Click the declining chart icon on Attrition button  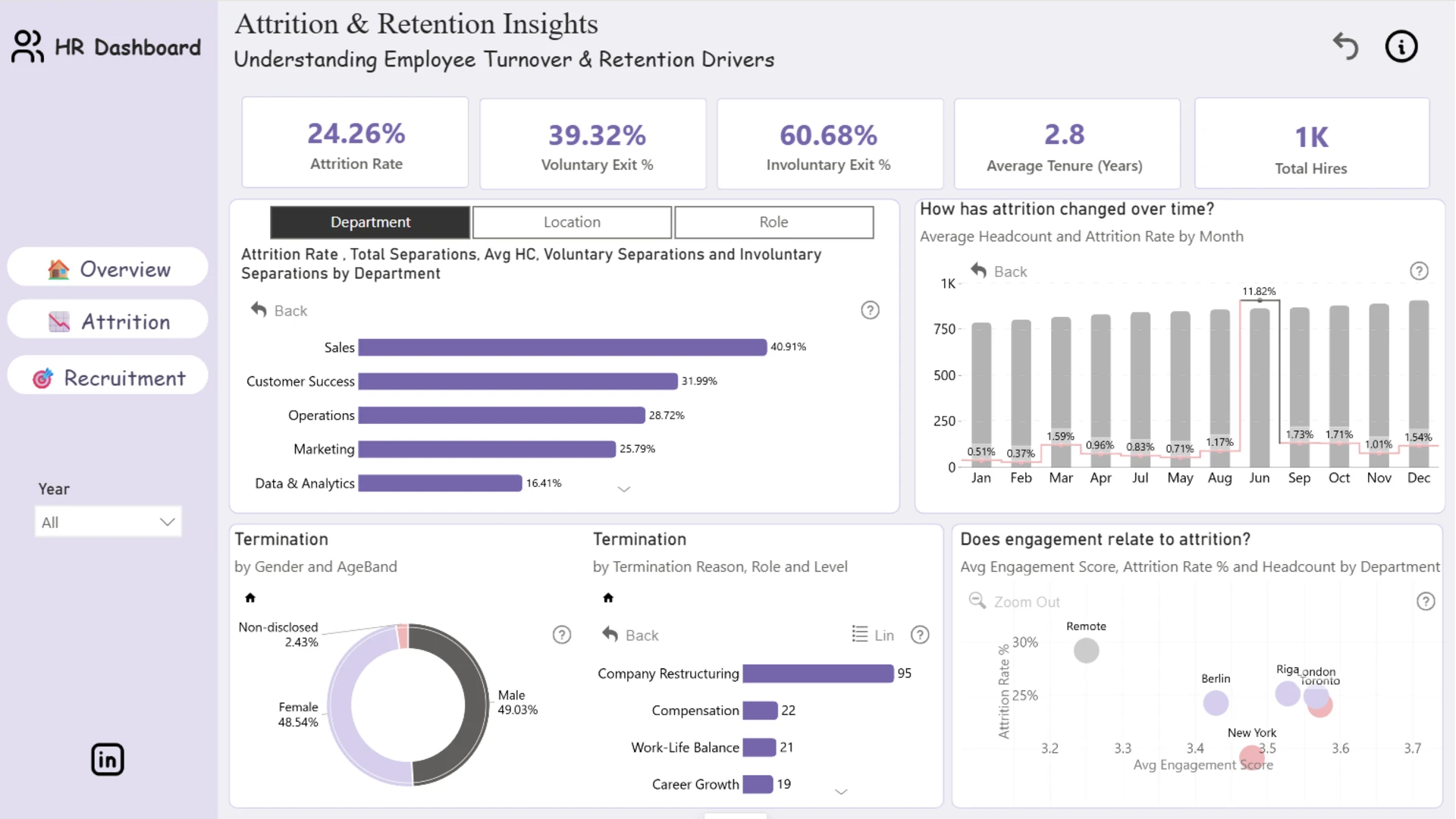coord(59,322)
